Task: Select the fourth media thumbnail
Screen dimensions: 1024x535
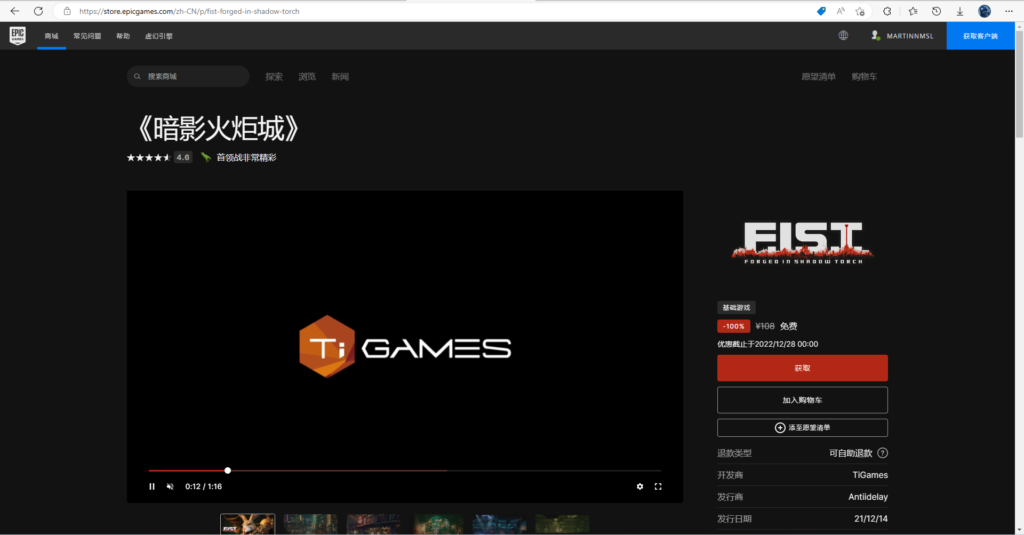Action: coord(436,524)
